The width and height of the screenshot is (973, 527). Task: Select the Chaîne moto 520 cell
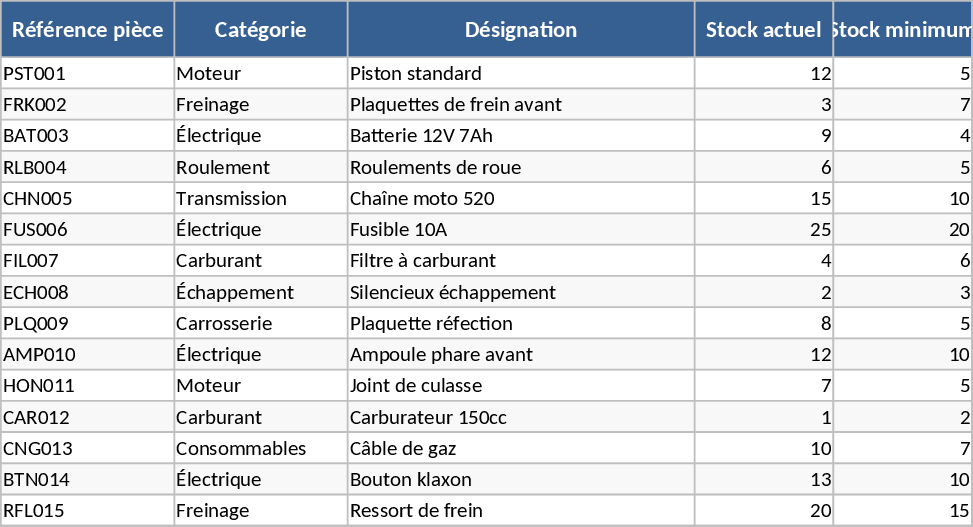point(520,199)
